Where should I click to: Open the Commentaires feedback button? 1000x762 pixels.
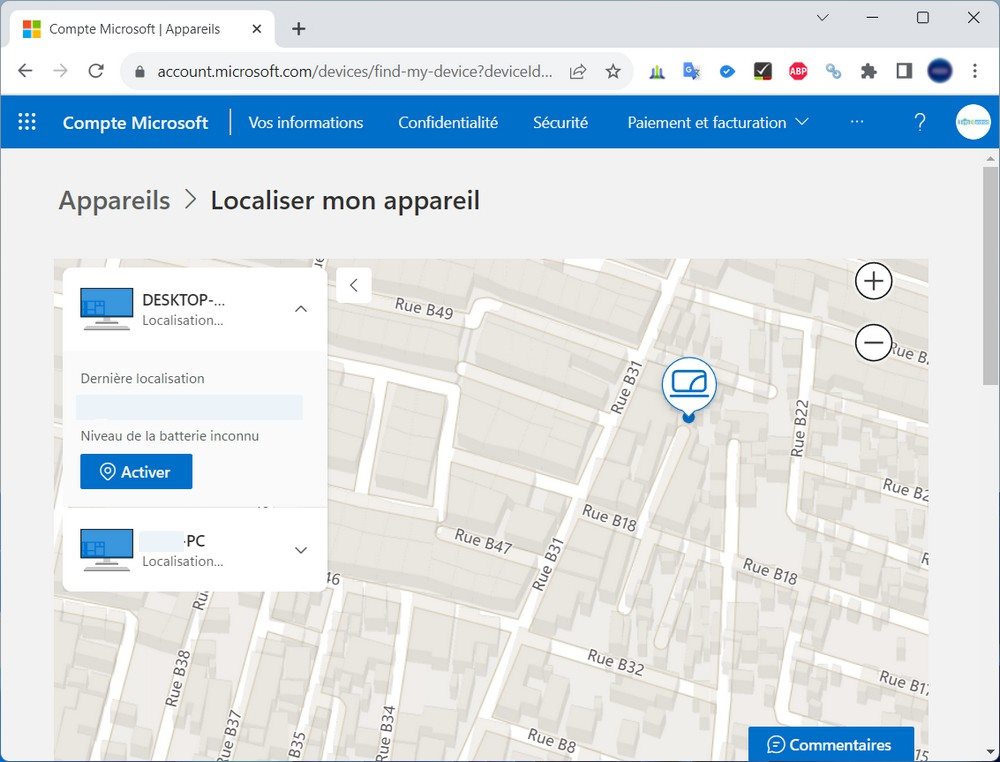click(830, 744)
